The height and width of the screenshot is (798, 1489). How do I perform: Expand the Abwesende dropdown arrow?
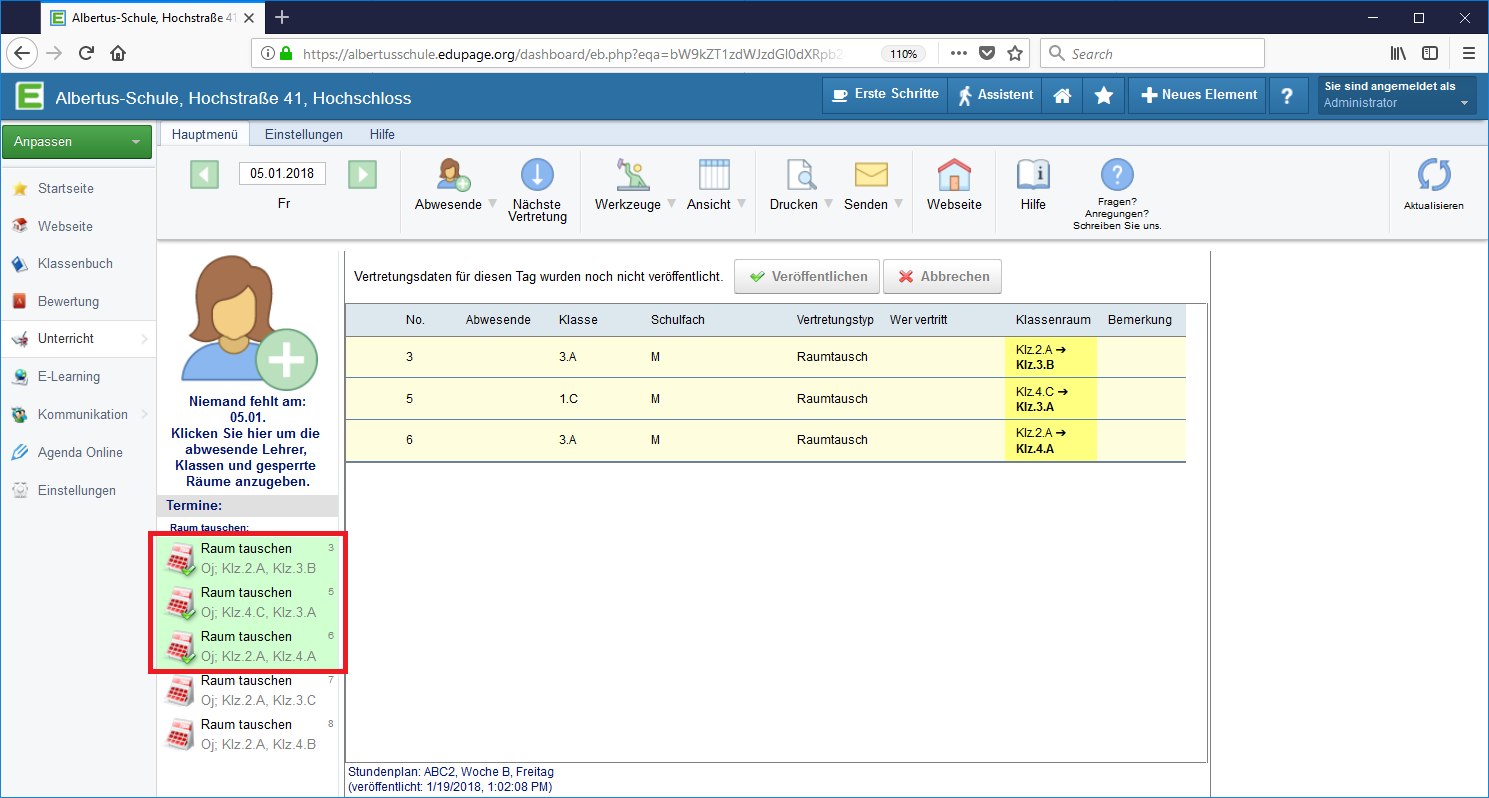[492, 204]
